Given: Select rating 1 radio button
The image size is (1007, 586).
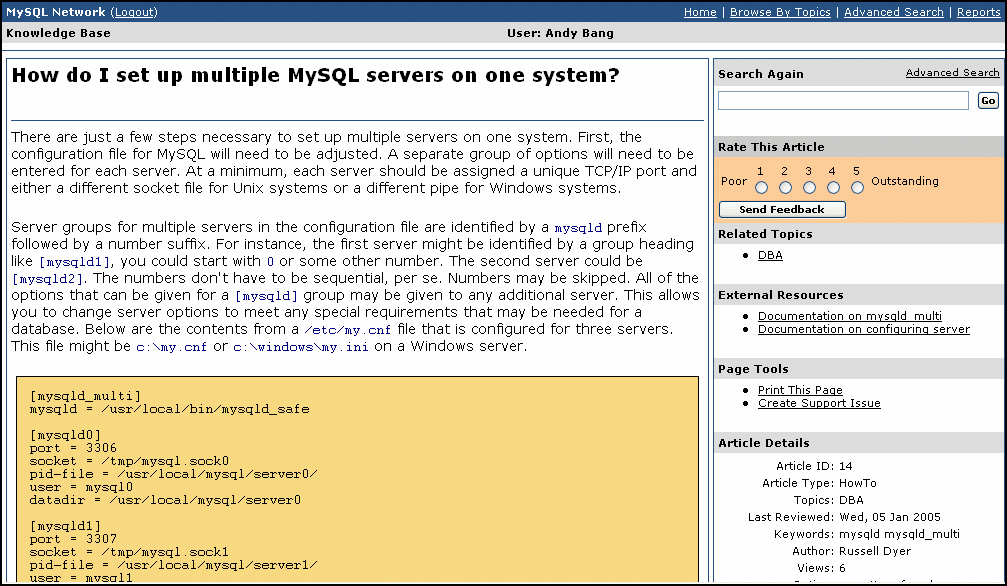Looking at the screenshot, I should (762, 188).
